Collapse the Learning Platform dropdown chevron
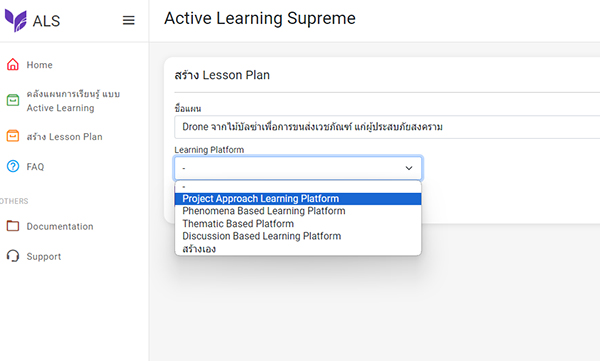This screenshot has height=361, width=600. [409, 168]
